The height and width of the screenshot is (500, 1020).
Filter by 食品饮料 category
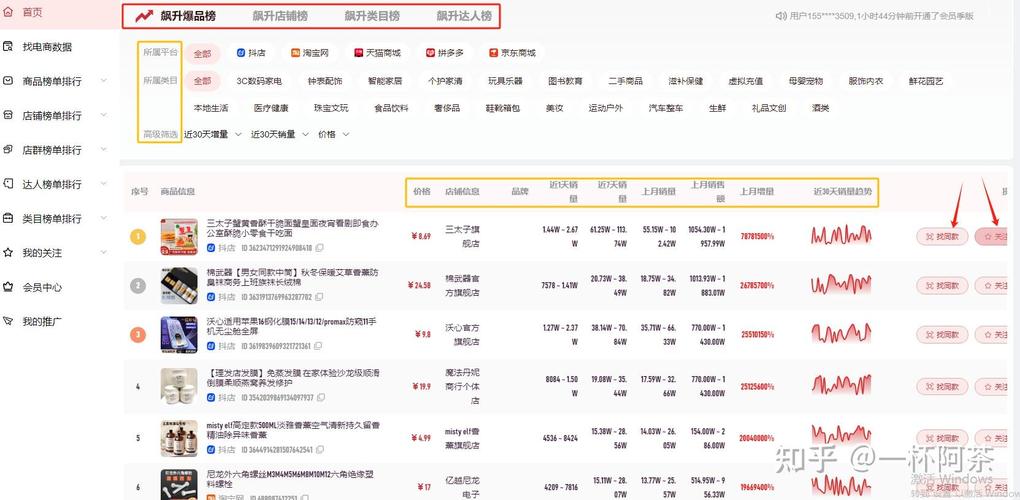391,108
